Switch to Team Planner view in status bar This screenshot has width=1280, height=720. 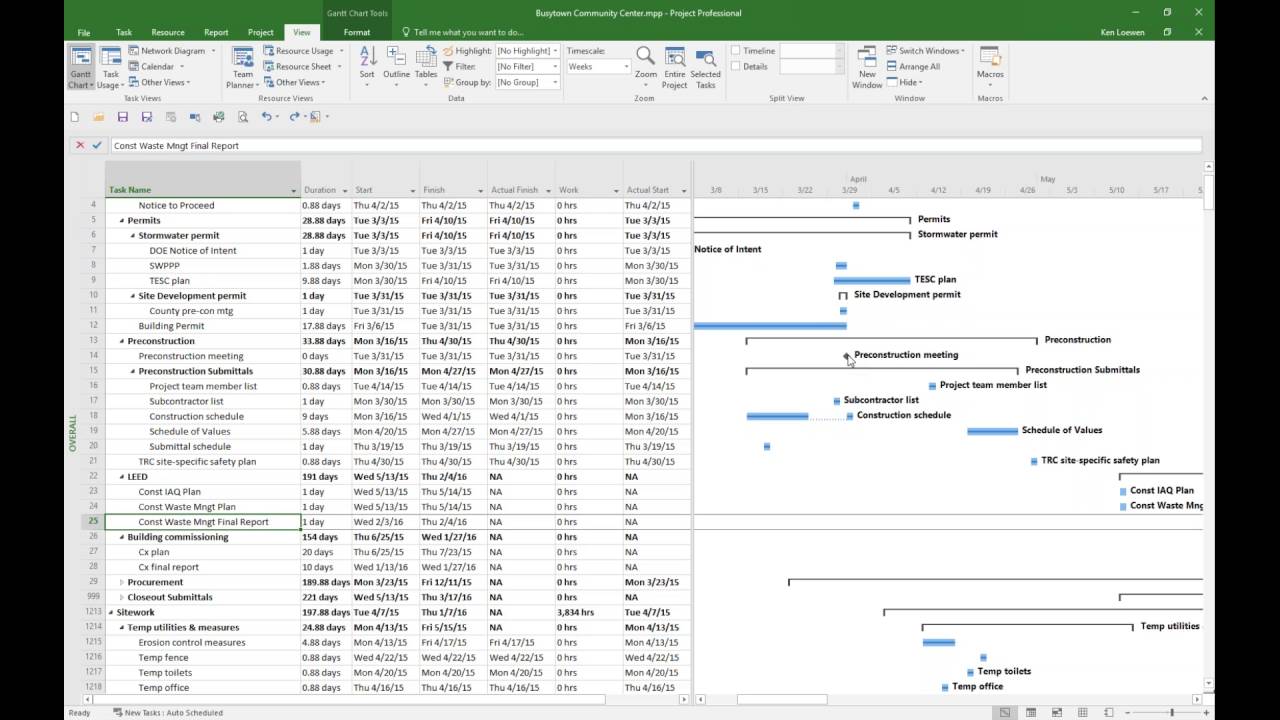[1056, 712]
